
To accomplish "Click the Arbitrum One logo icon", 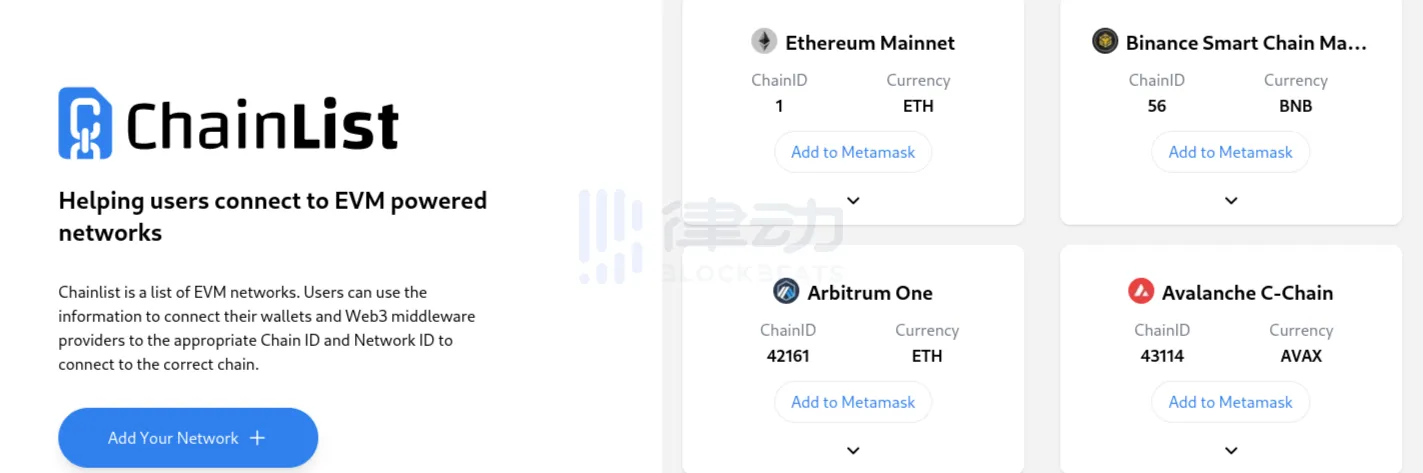I will 786,292.
